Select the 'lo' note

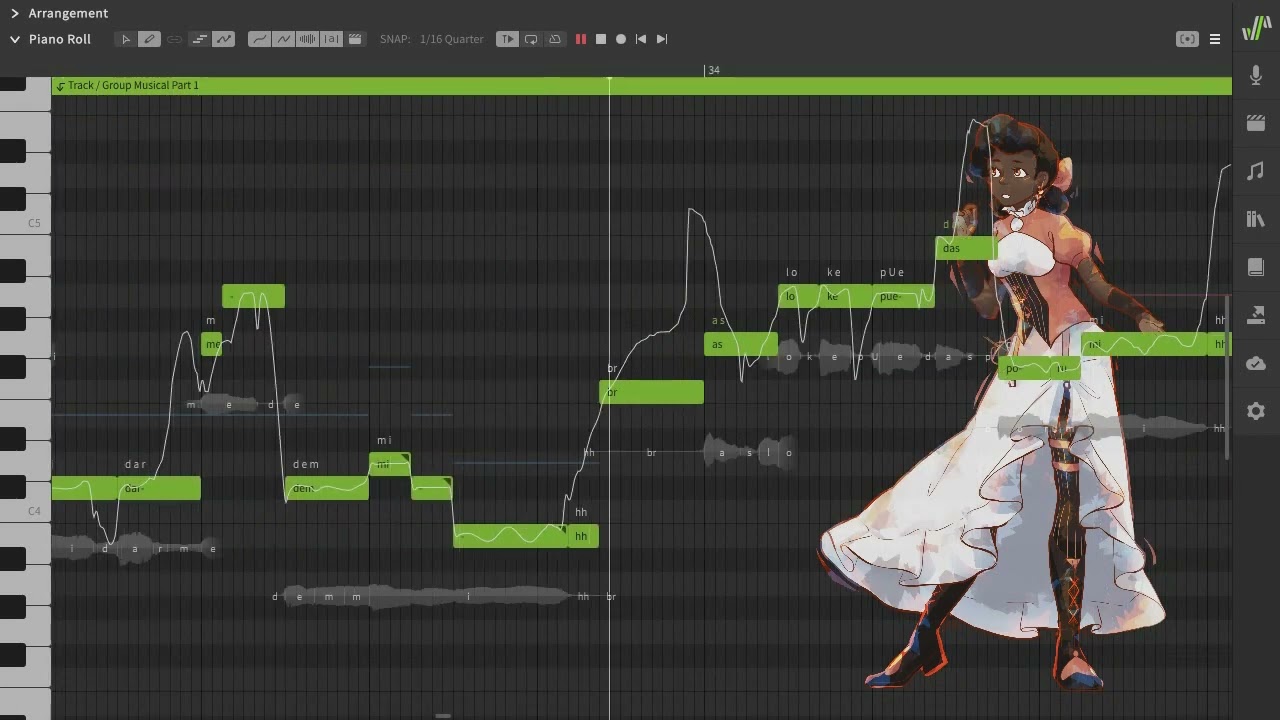[x=799, y=296]
